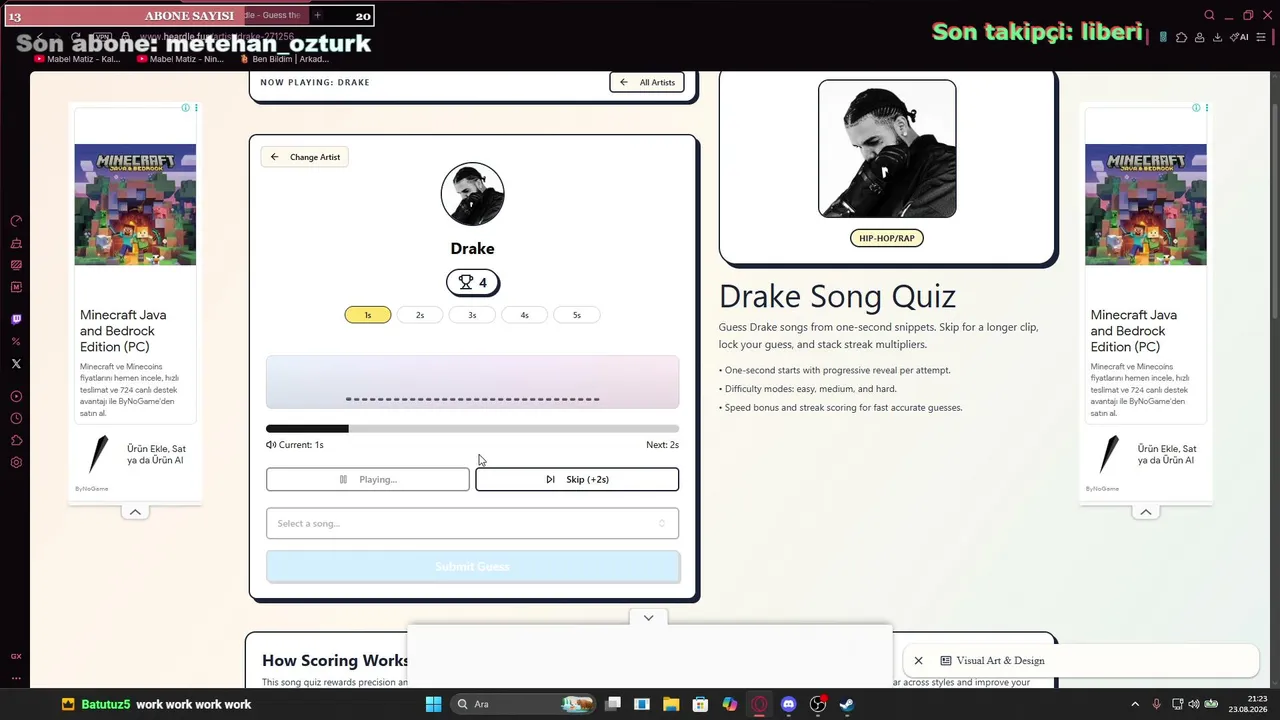
Task: Click Drake's round avatar in the game card
Action: 472,194
